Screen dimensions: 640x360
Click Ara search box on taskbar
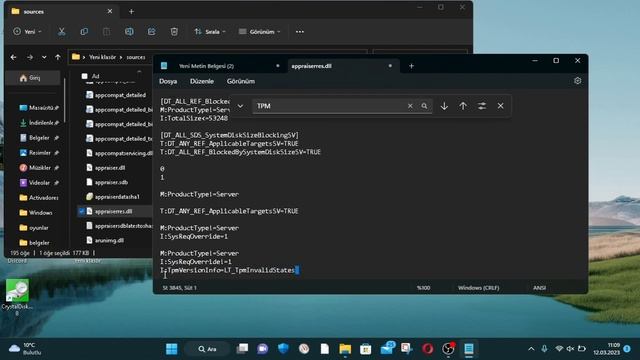click(x=207, y=349)
